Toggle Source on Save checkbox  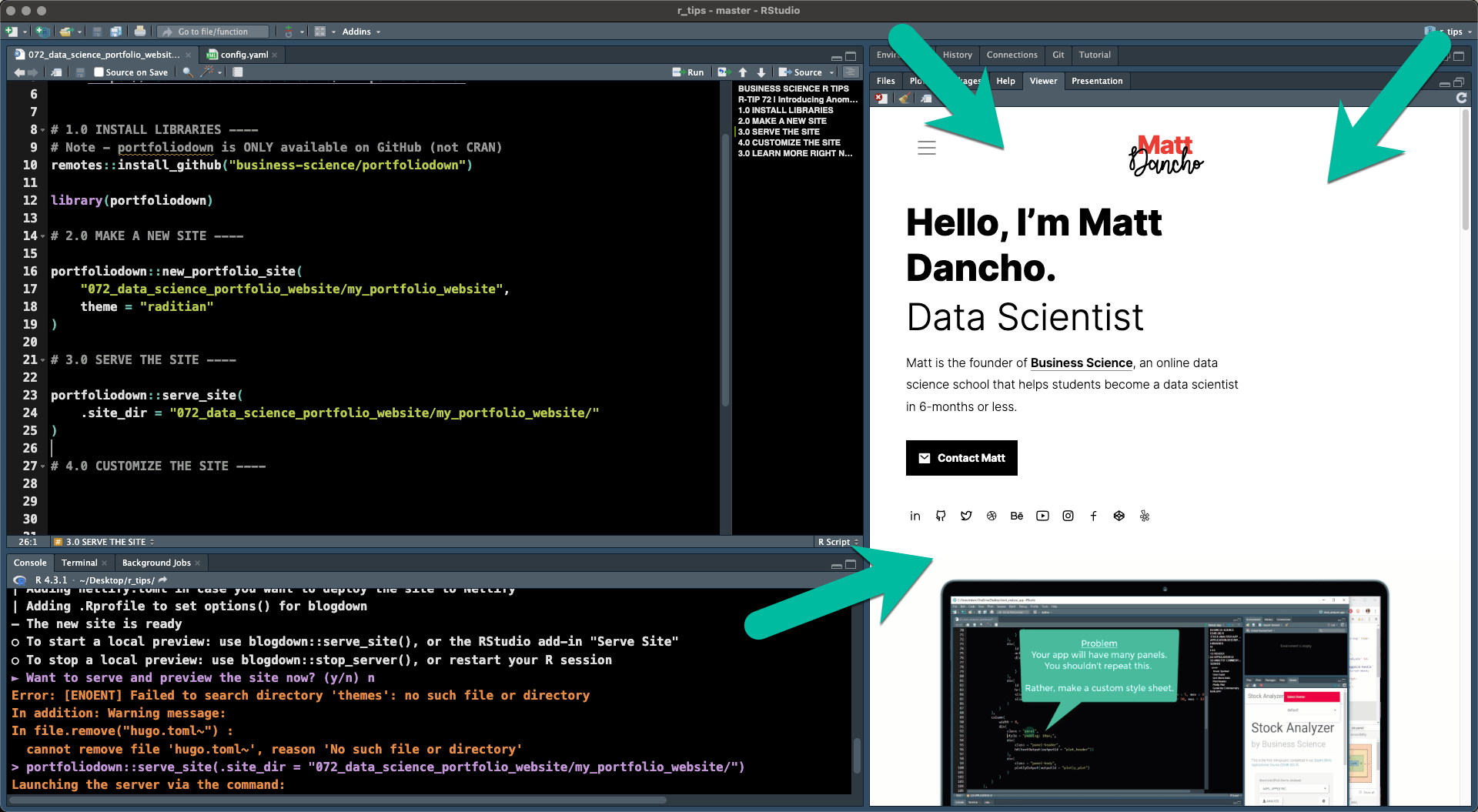99,72
